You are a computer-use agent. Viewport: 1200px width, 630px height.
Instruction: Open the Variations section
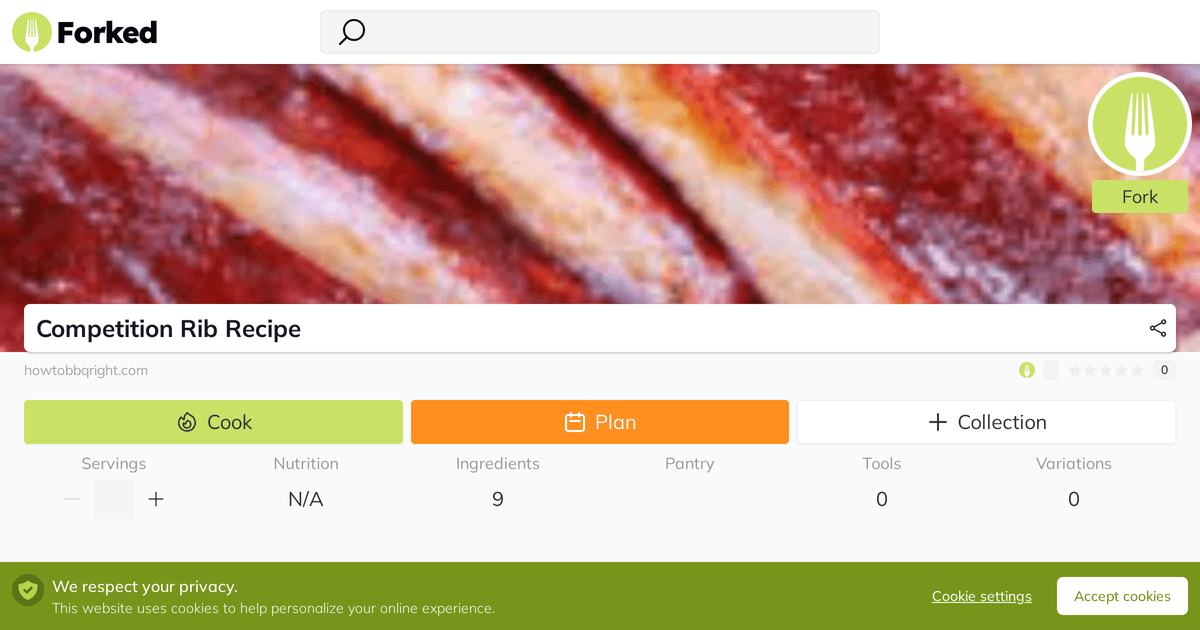(x=1073, y=481)
